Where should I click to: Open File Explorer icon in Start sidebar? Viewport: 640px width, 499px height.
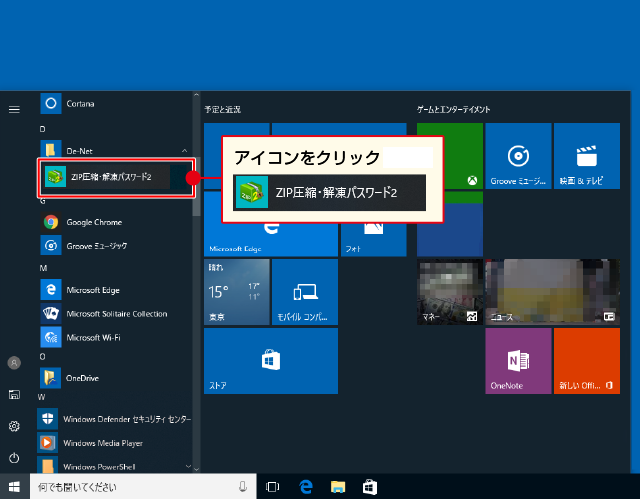[x=14, y=395]
